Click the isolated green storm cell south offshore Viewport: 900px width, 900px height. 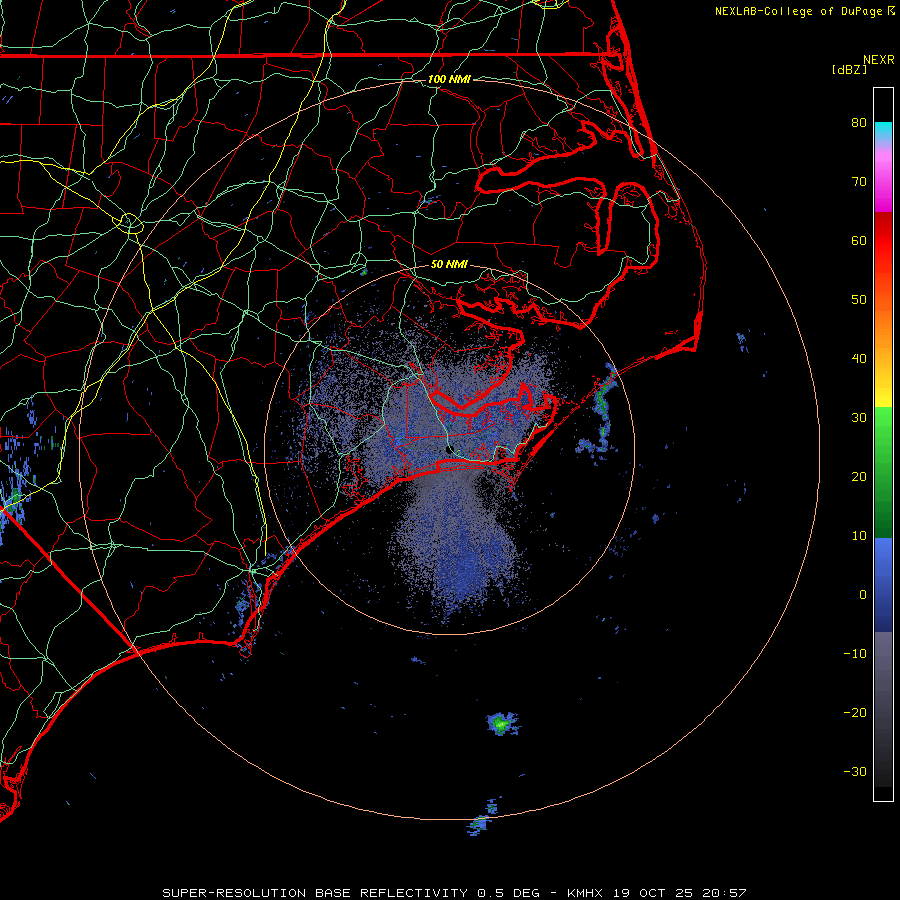point(502,724)
